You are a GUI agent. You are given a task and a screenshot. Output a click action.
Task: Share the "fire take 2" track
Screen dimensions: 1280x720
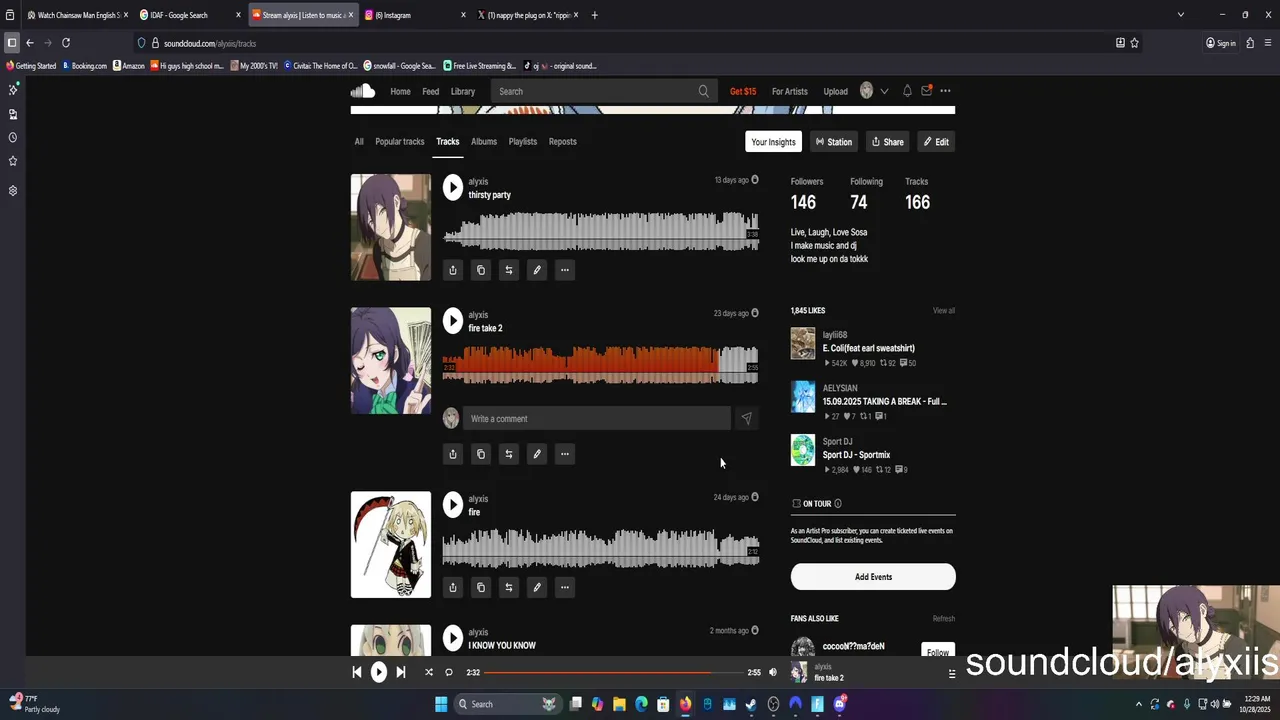[453, 454]
